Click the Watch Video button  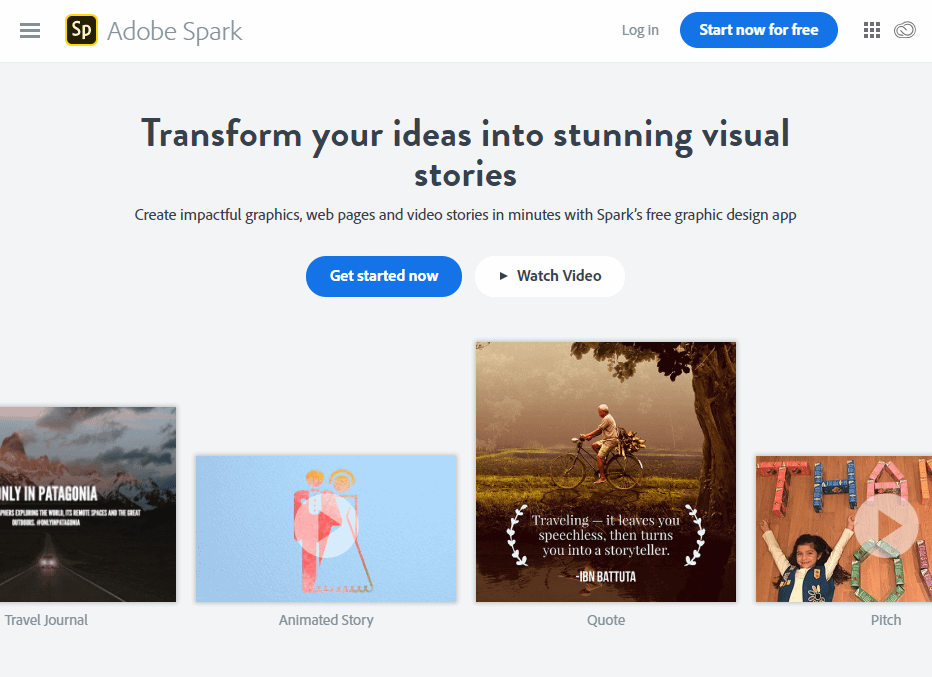(549, 276)
